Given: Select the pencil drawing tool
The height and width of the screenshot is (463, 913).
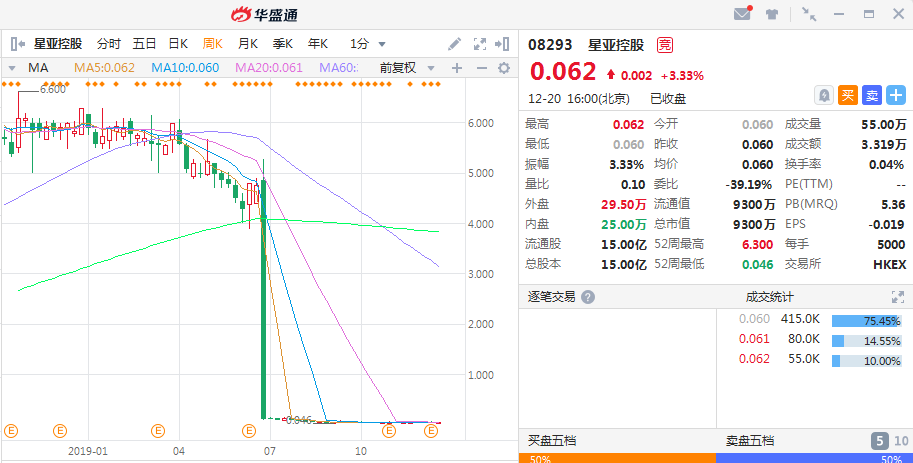Looking at the screenshot, I should (x=455, y=44).
